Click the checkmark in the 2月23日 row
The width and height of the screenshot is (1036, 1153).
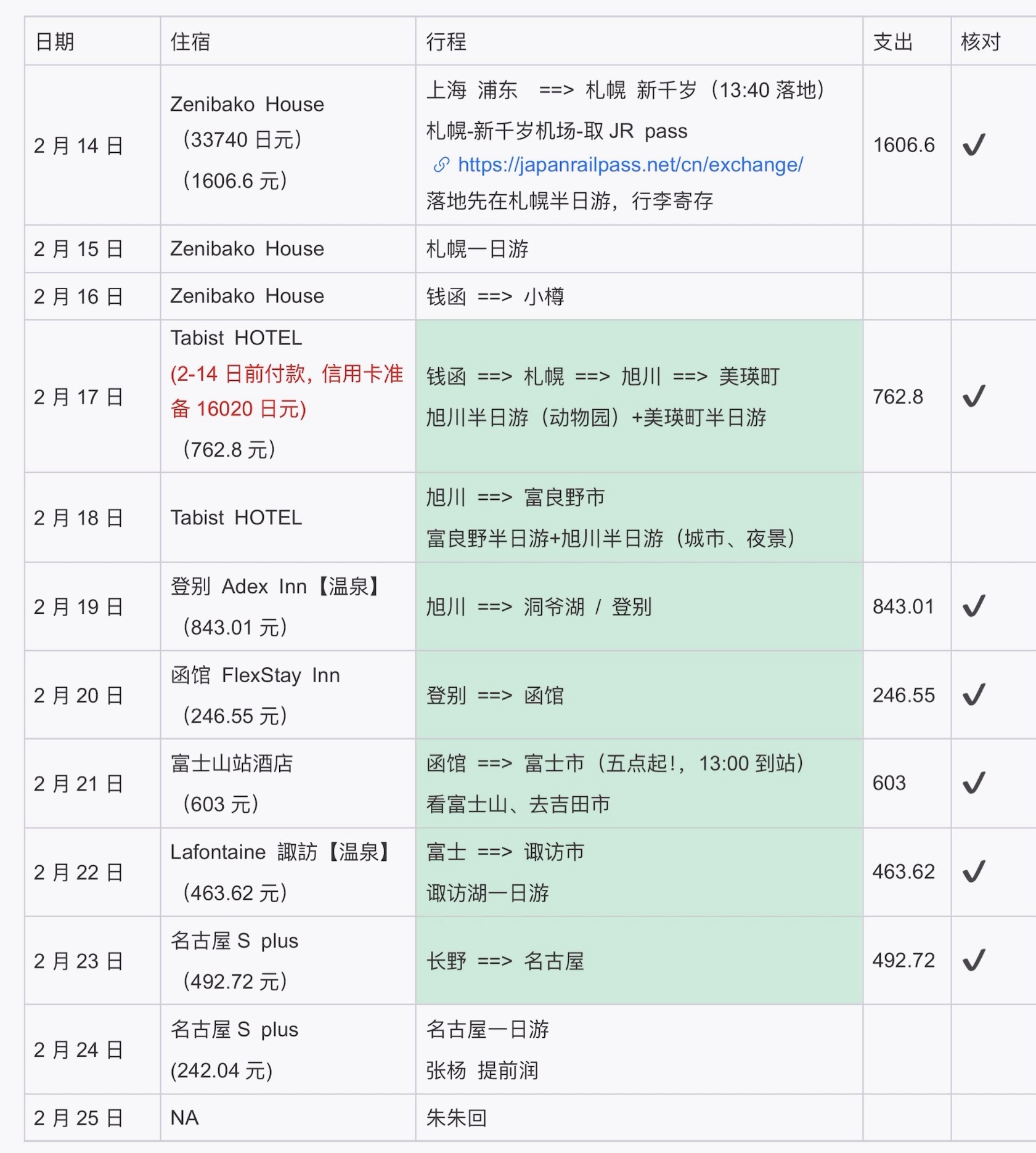[x=974, y=960]
